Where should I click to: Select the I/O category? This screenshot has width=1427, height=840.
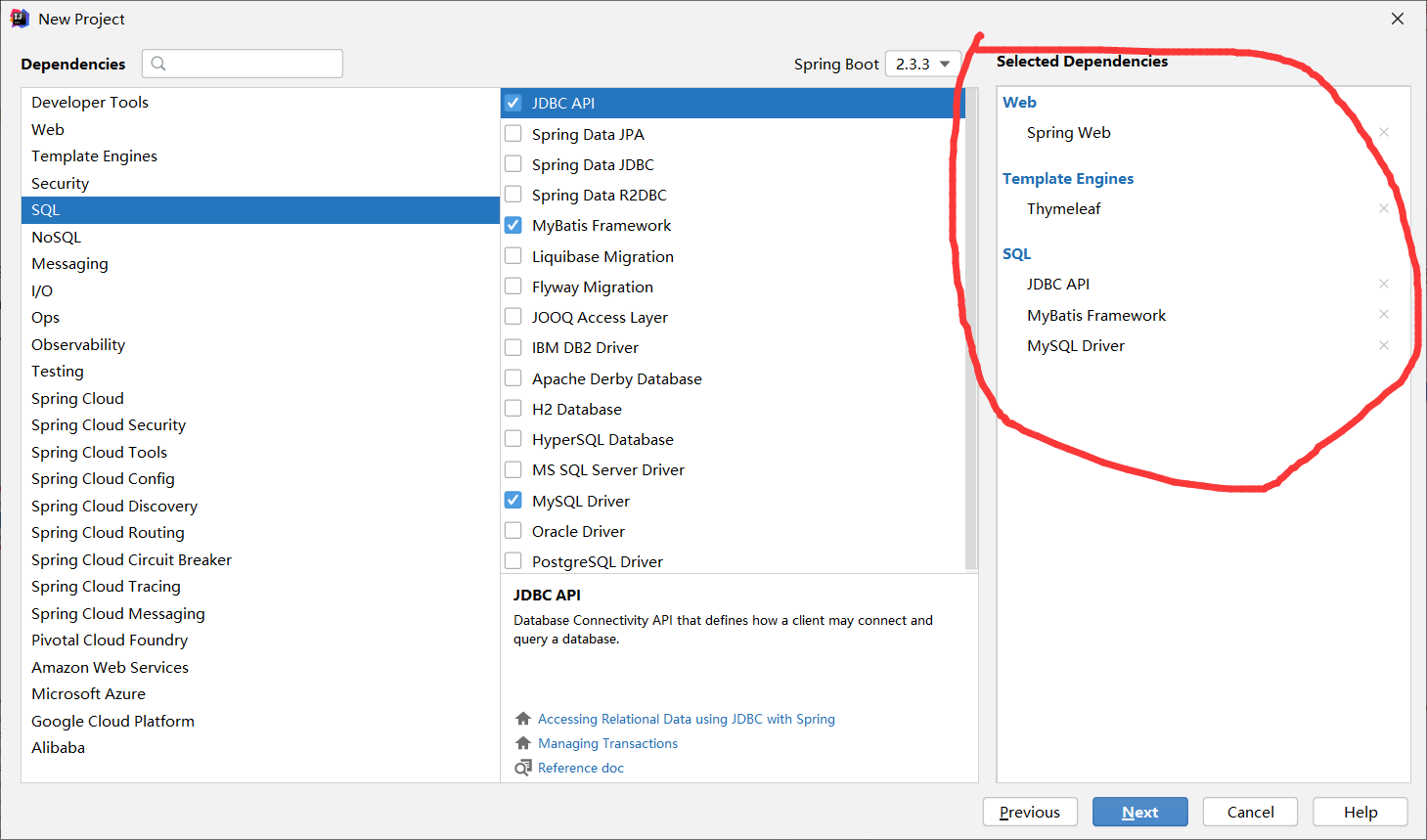tap(260, 290)
